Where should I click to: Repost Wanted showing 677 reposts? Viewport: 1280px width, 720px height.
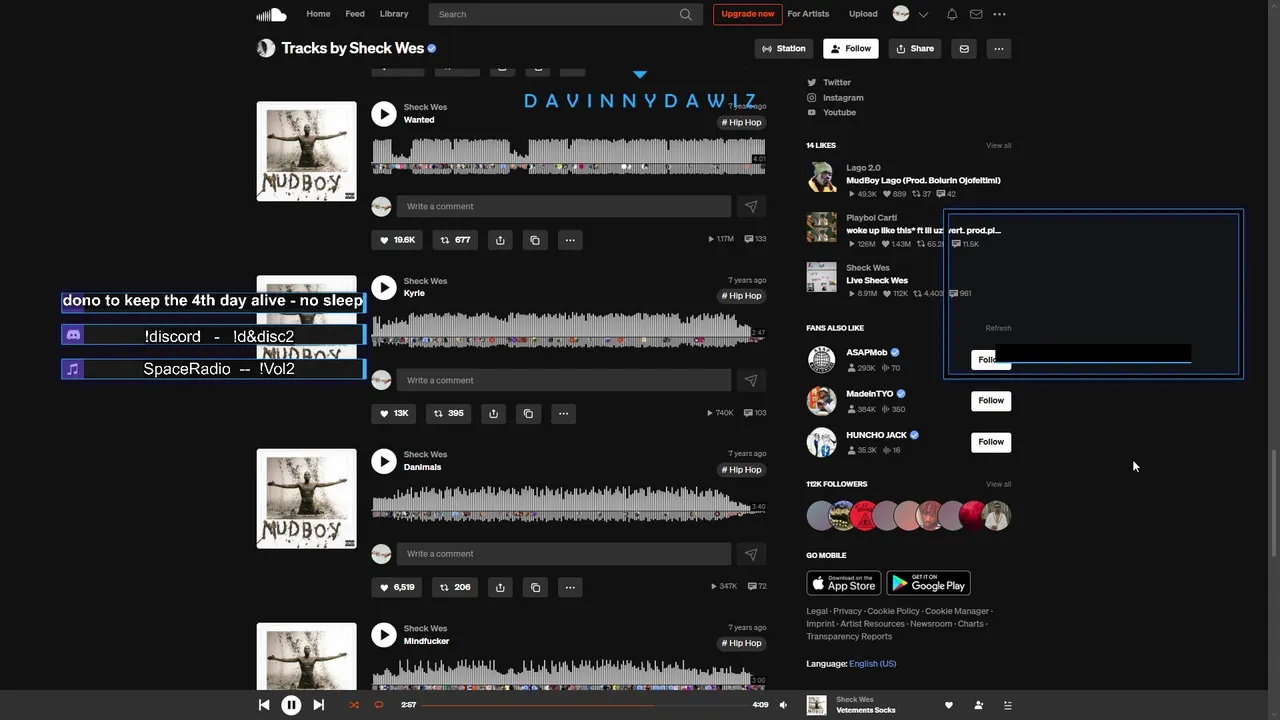pyautogui.click(x=455, y=240)
